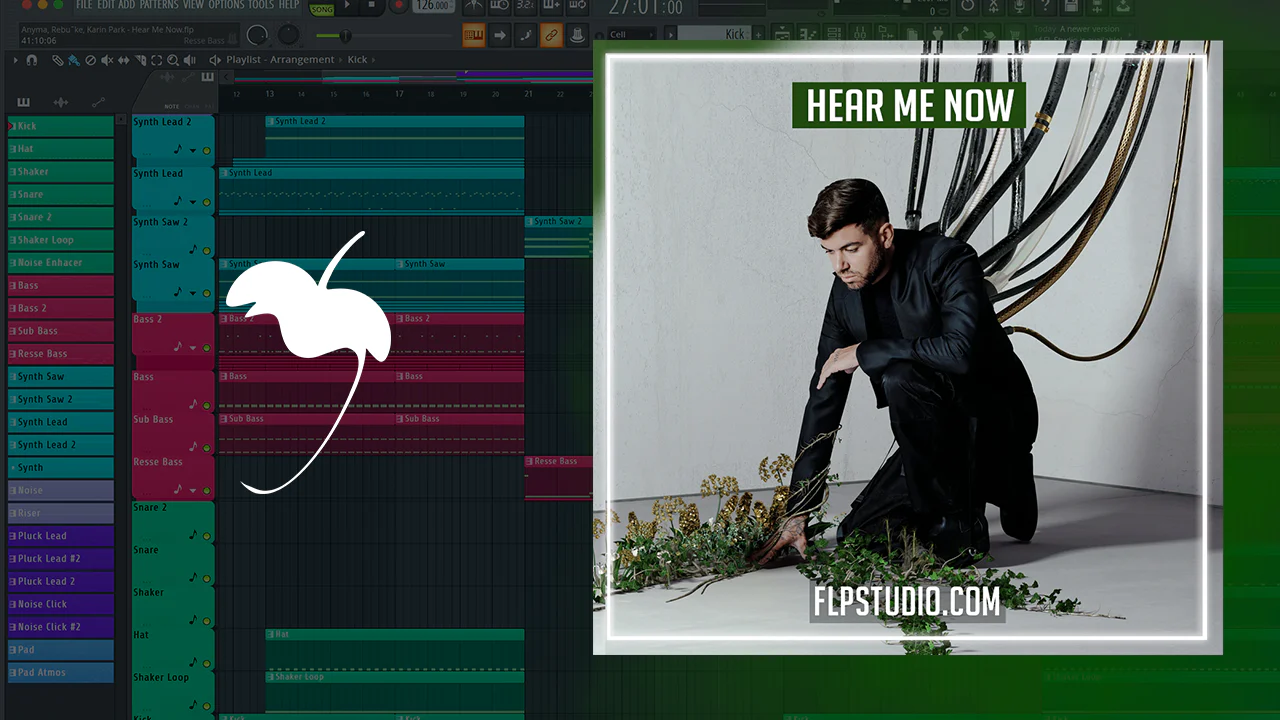Select the Slip tool in playlist toolbar
The image size is (1280, 720).
click(123, 60)
